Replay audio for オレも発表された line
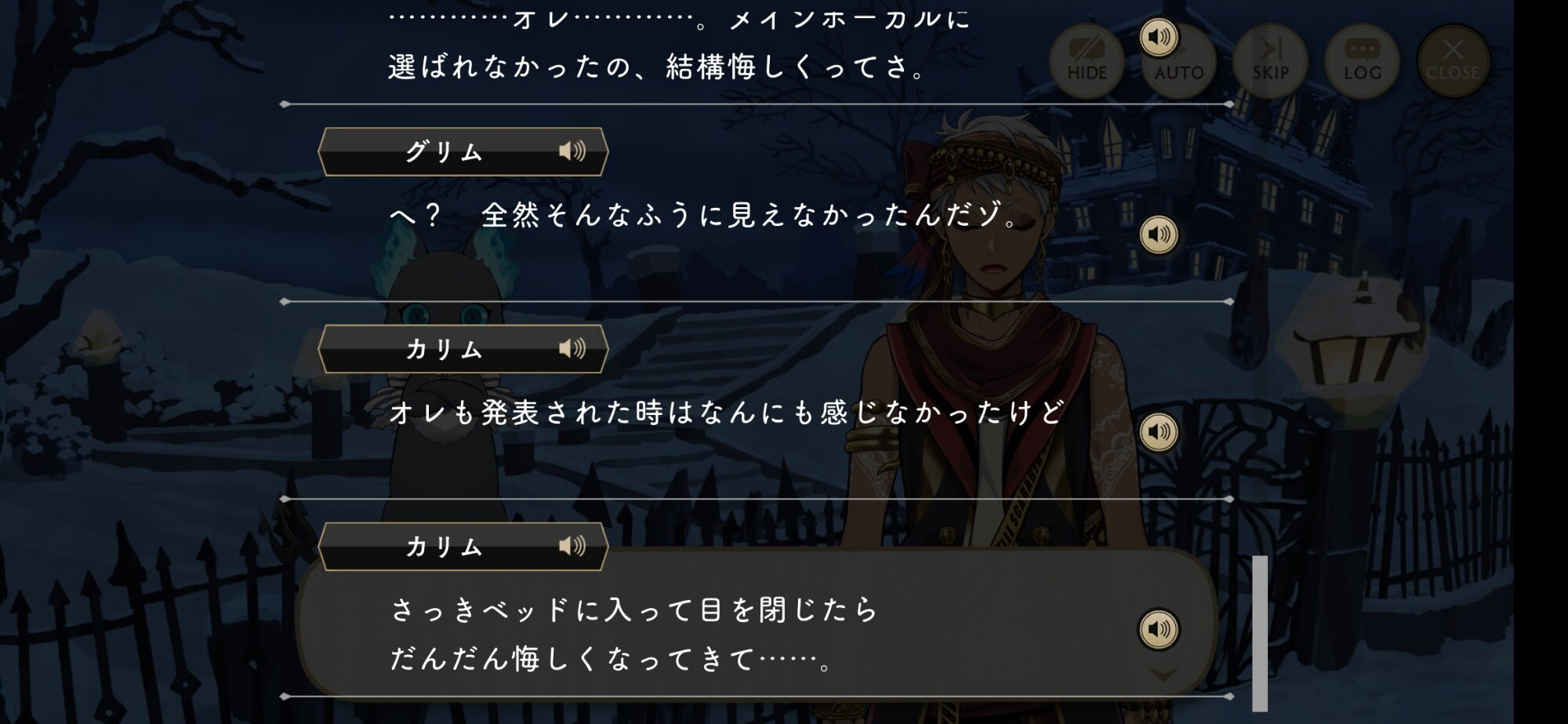The image size is (1568, 724). pos(1159,432)
